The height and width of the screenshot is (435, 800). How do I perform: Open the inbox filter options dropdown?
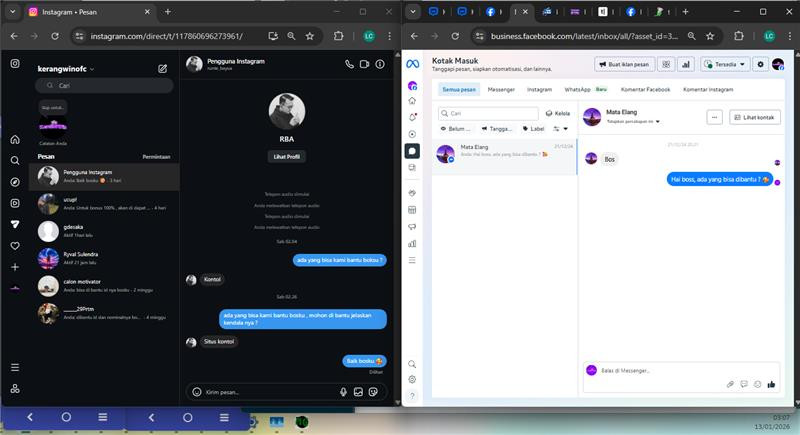point(560,129)
